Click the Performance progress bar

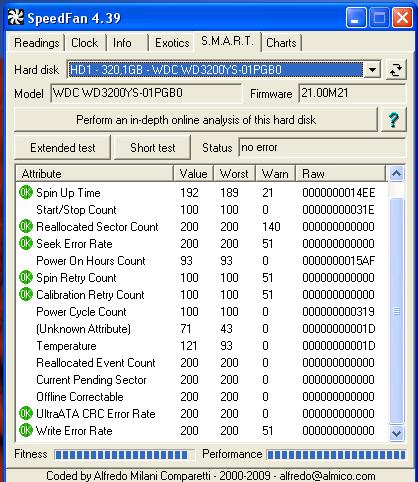pyautogui.click(x=336, y=454)
